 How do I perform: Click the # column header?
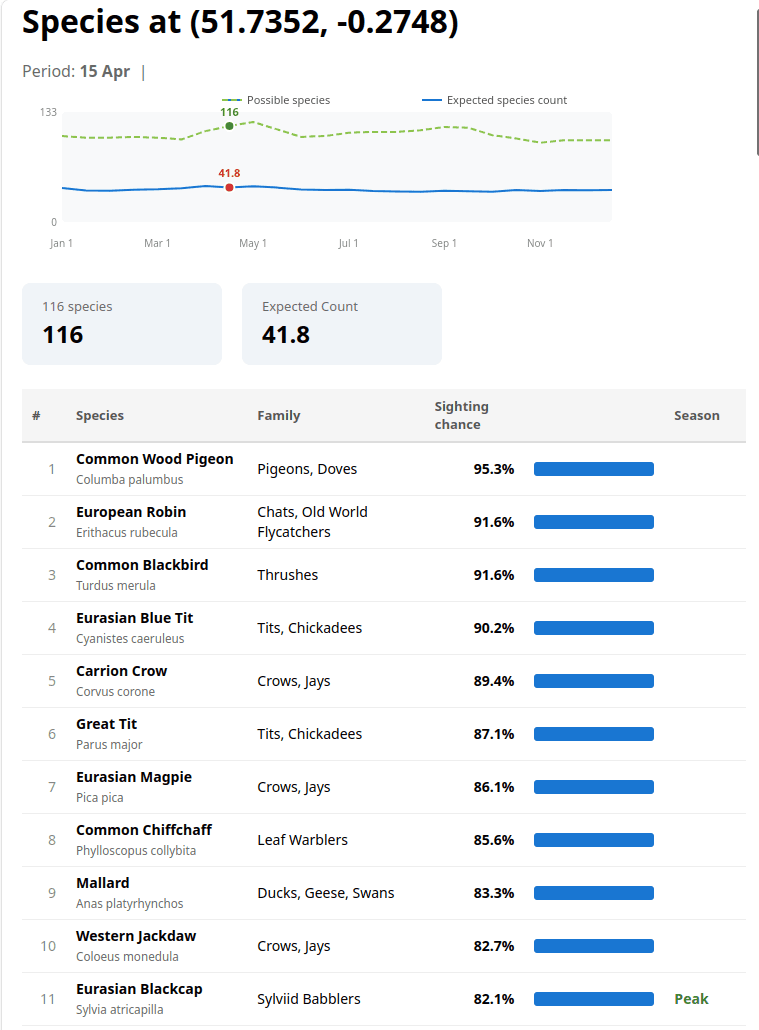point(36,416)
